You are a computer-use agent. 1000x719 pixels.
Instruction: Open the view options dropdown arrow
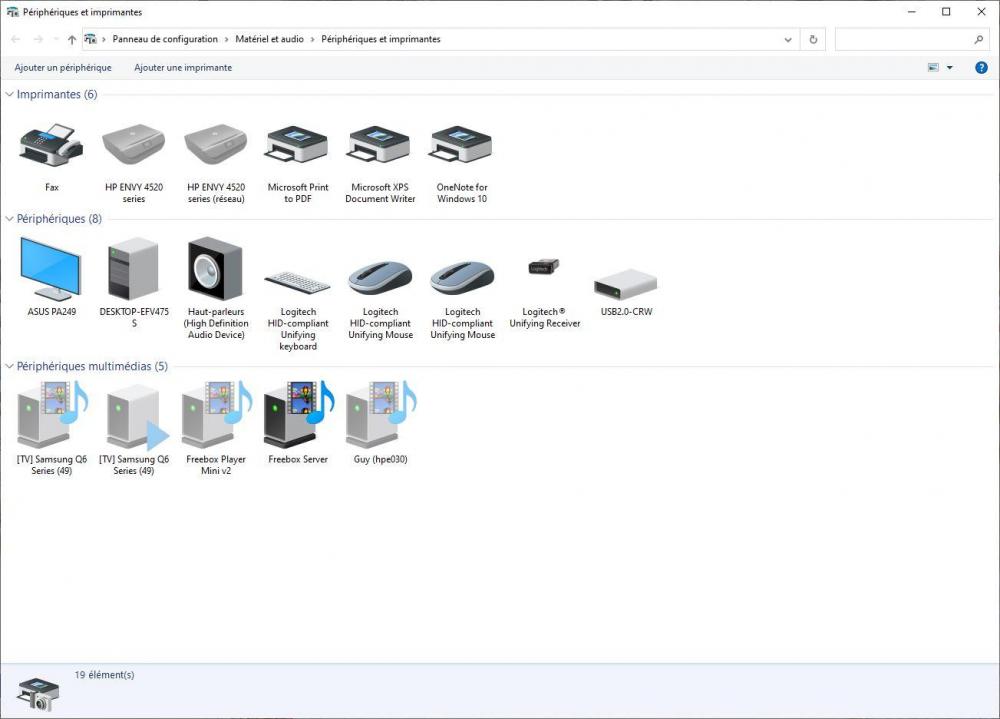(950, 68)
